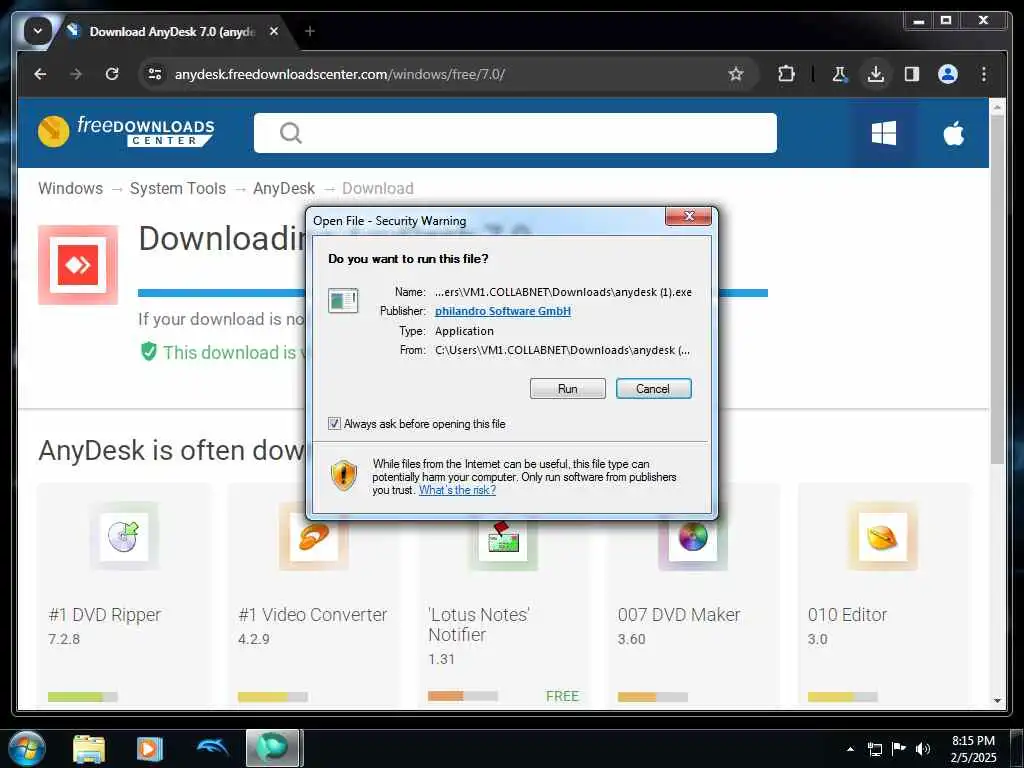Launch Media Player from taskbar
Image resolution: width=1024 pixels, height=768 pixels.
pyautogui.click(x=150, y=748)
